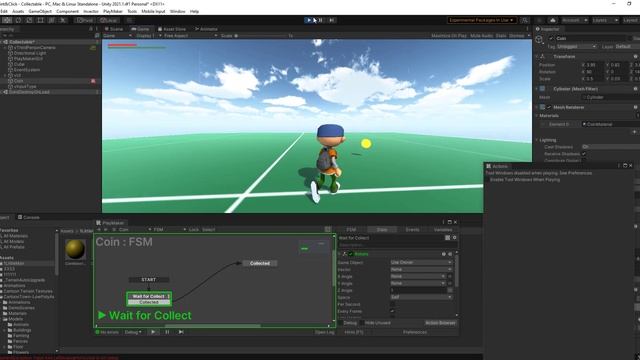Toggle Gizmos in Game view

[517, 36]
